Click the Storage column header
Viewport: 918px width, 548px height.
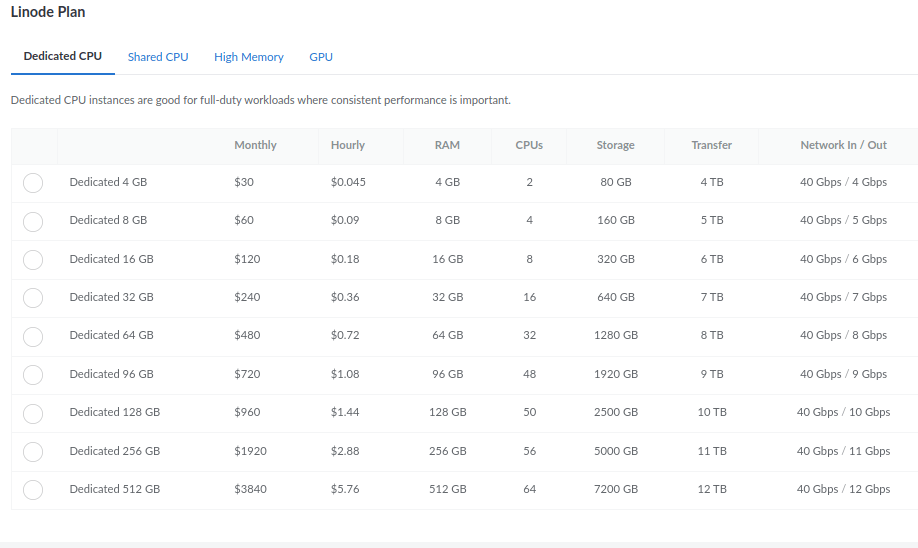click(615, 145)
